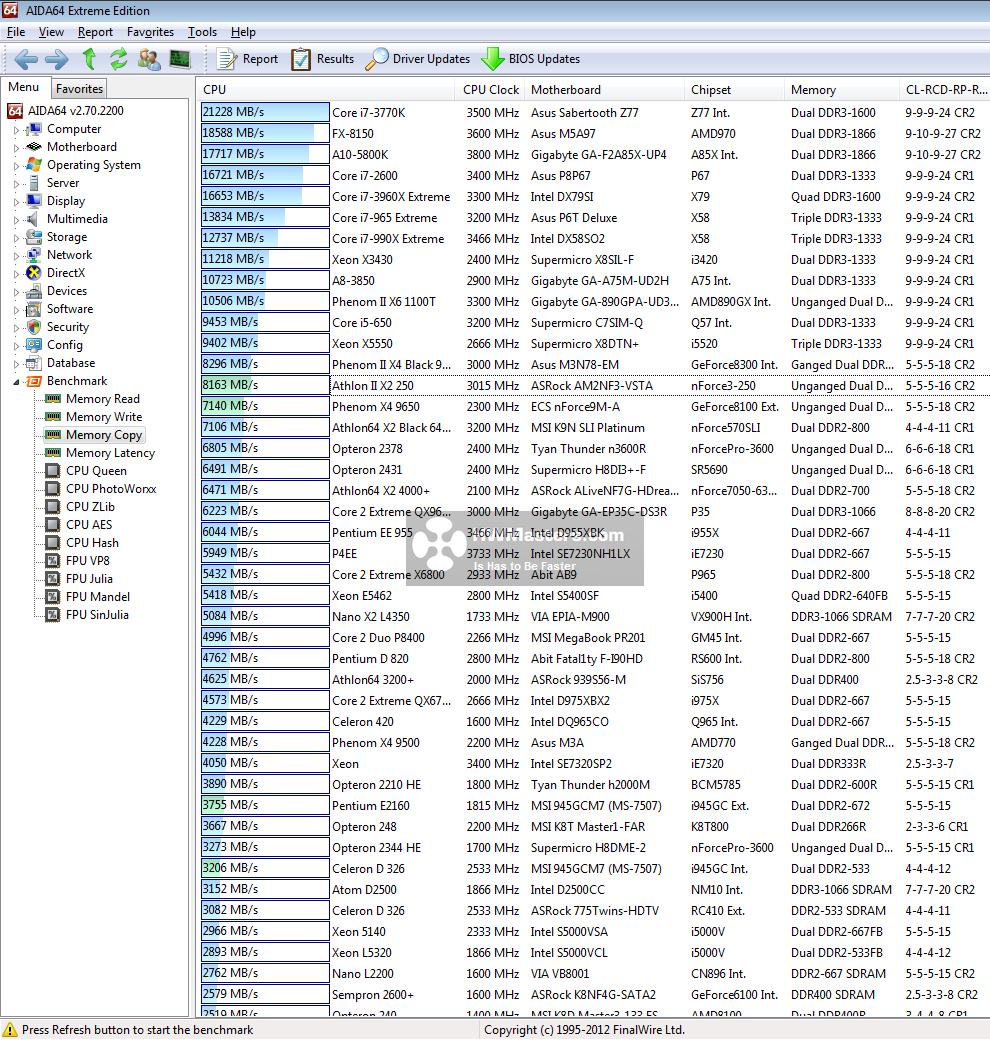The image size is (990, 1040).
Task: Sort by the Motherboard column header
Action: click(x=604, y=90)
